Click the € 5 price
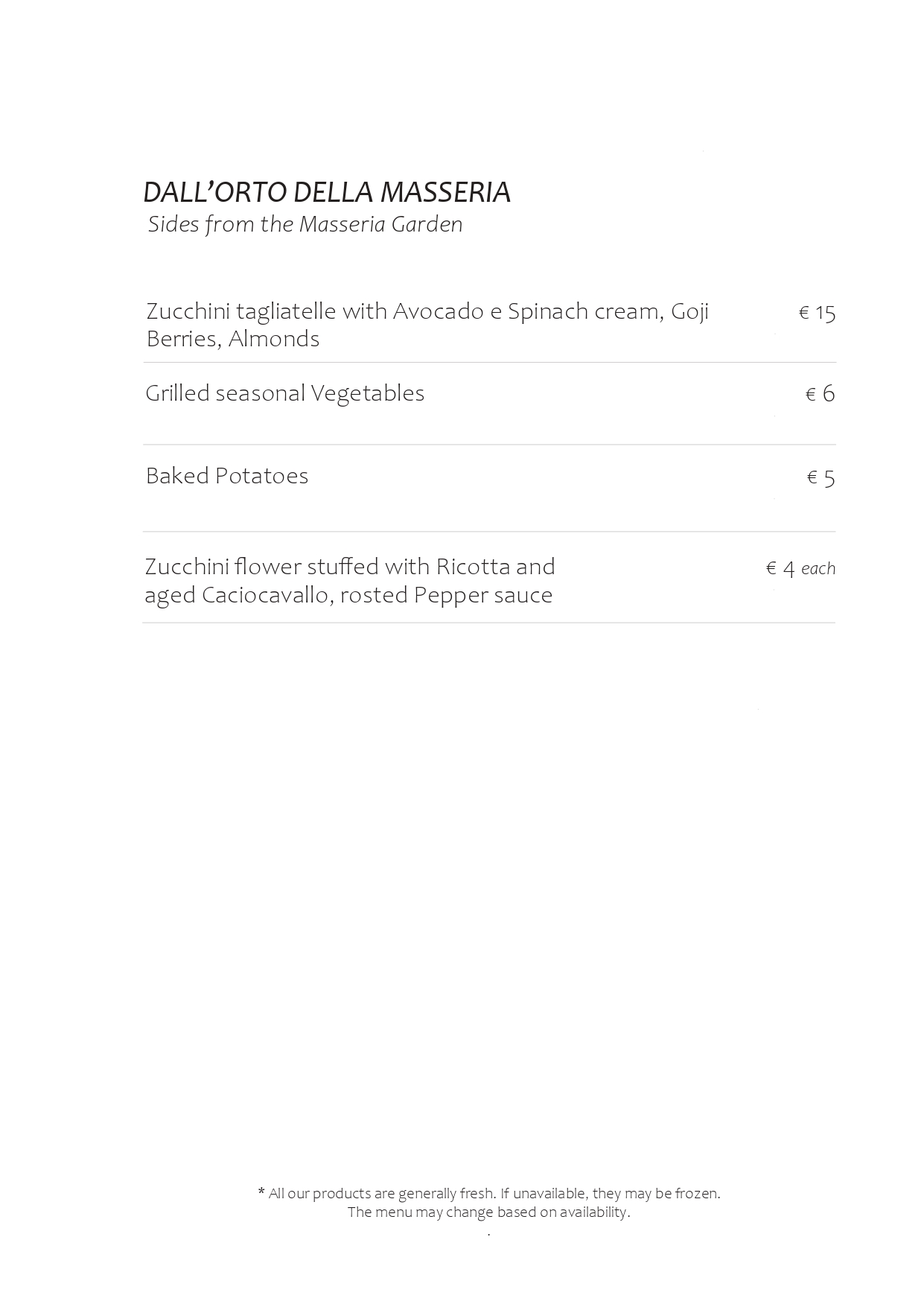 (821, 477)
